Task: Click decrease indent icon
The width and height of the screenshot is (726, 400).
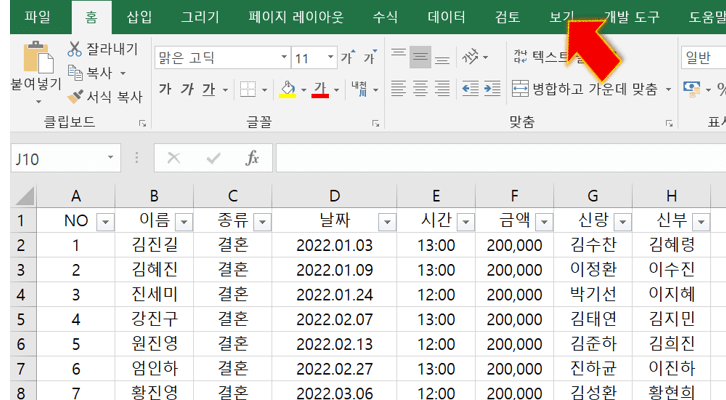Action: pyautogui.click(x=470, y=88)
